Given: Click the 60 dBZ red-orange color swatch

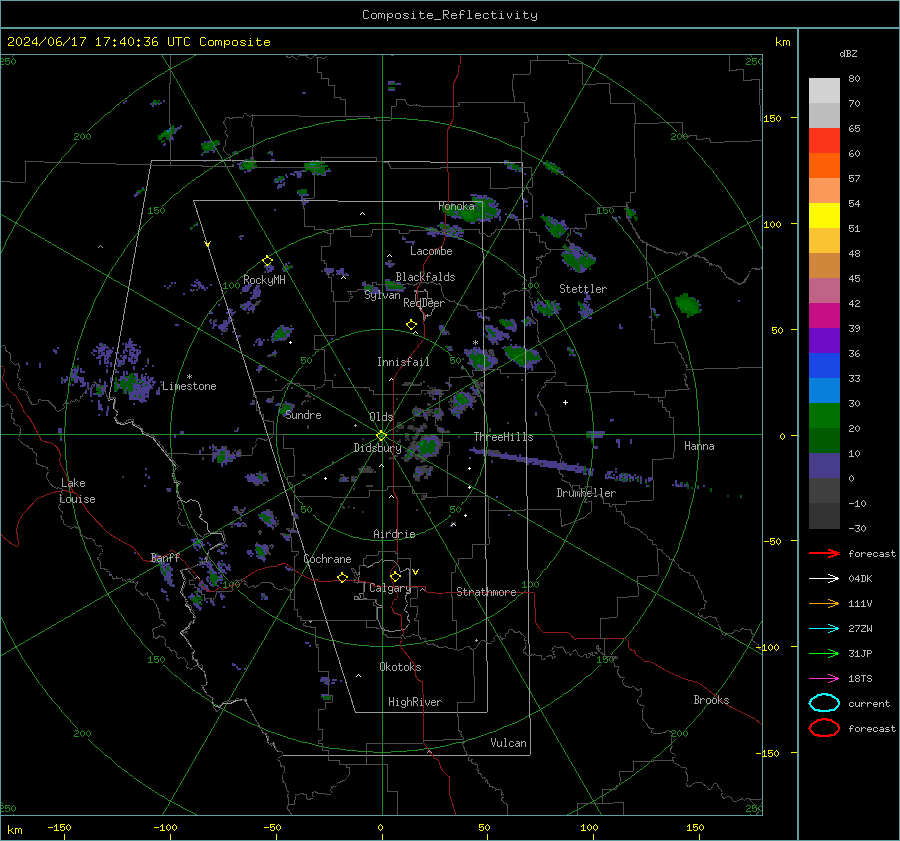Looking at the screenshot, I should (824, 141).
